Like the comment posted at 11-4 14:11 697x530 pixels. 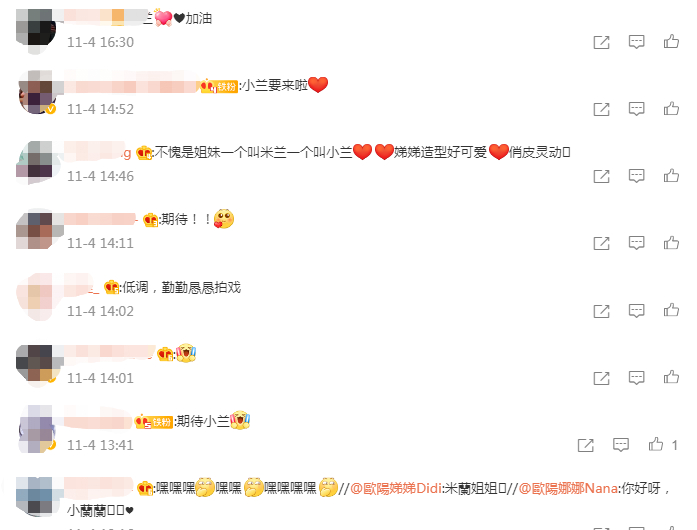click(x=671, y=243)
